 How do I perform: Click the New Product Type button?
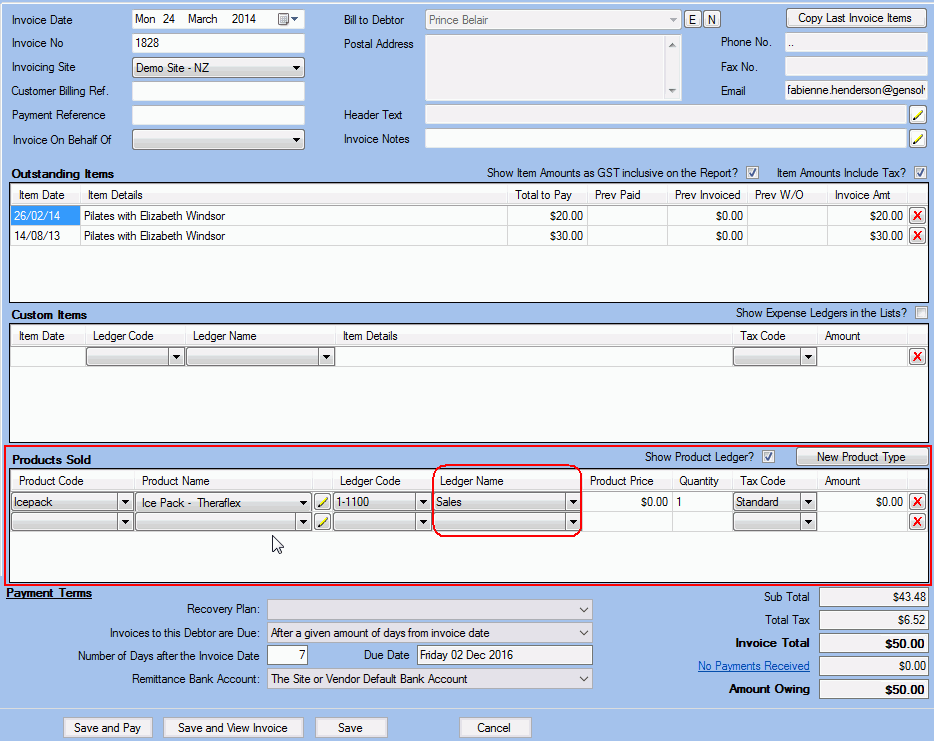point(861,457)
